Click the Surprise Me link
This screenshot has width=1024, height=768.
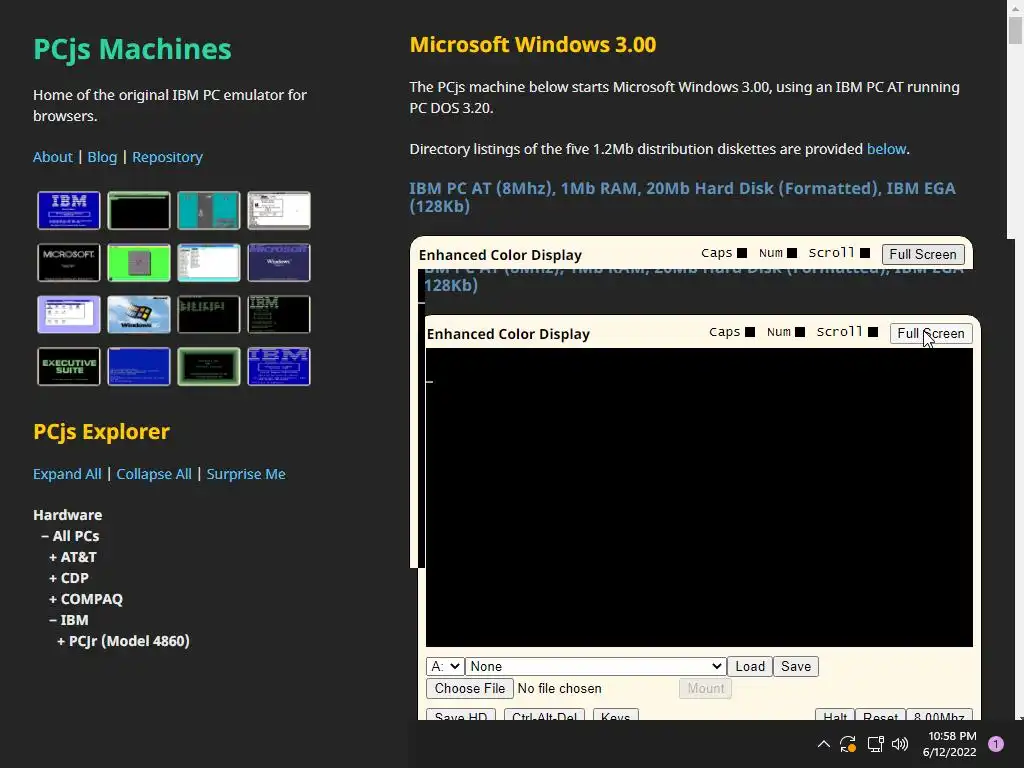point(246,474)
